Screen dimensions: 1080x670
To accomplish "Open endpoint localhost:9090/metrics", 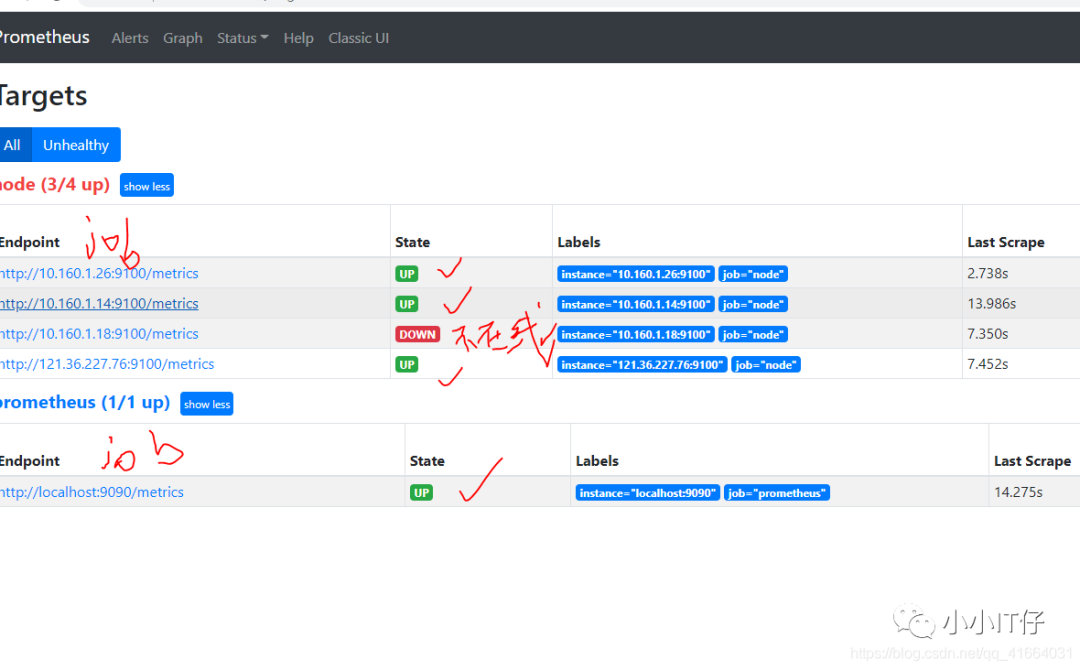I will (92, 492).
